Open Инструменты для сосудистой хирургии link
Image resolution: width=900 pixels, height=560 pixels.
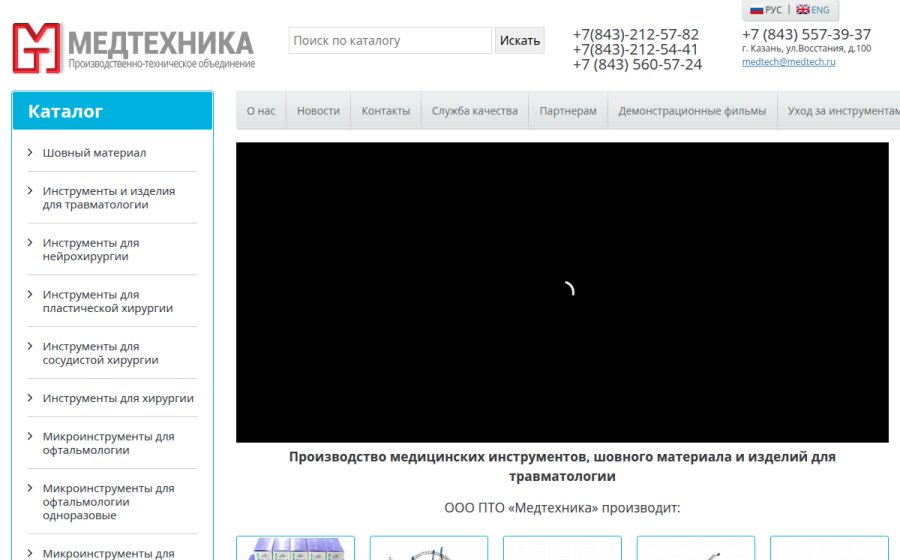tap(100, 353)
